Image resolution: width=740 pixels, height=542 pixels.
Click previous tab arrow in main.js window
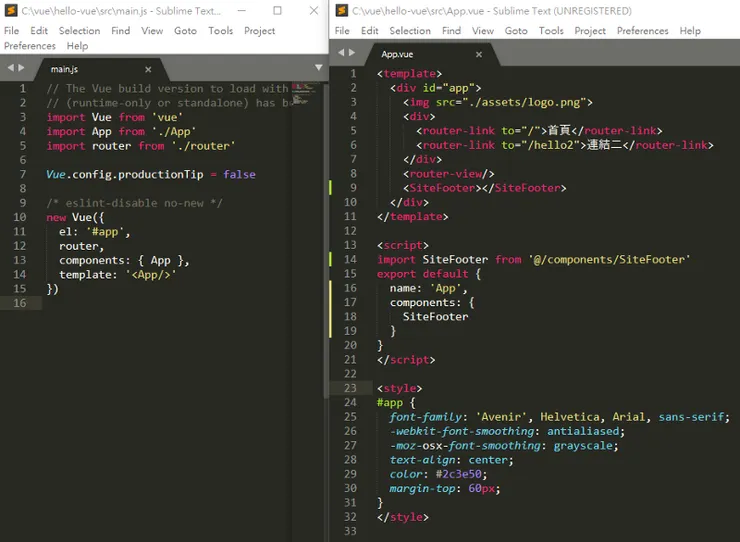pos(11,68)
